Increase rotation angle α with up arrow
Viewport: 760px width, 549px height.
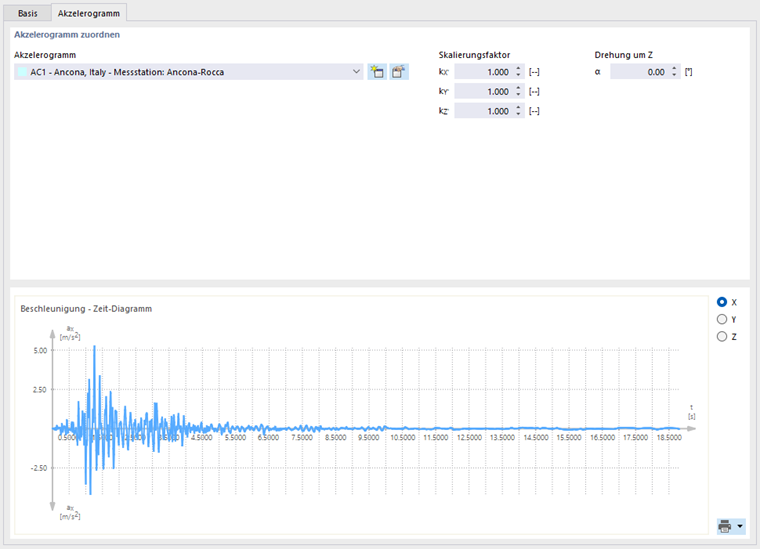point(674,68)
